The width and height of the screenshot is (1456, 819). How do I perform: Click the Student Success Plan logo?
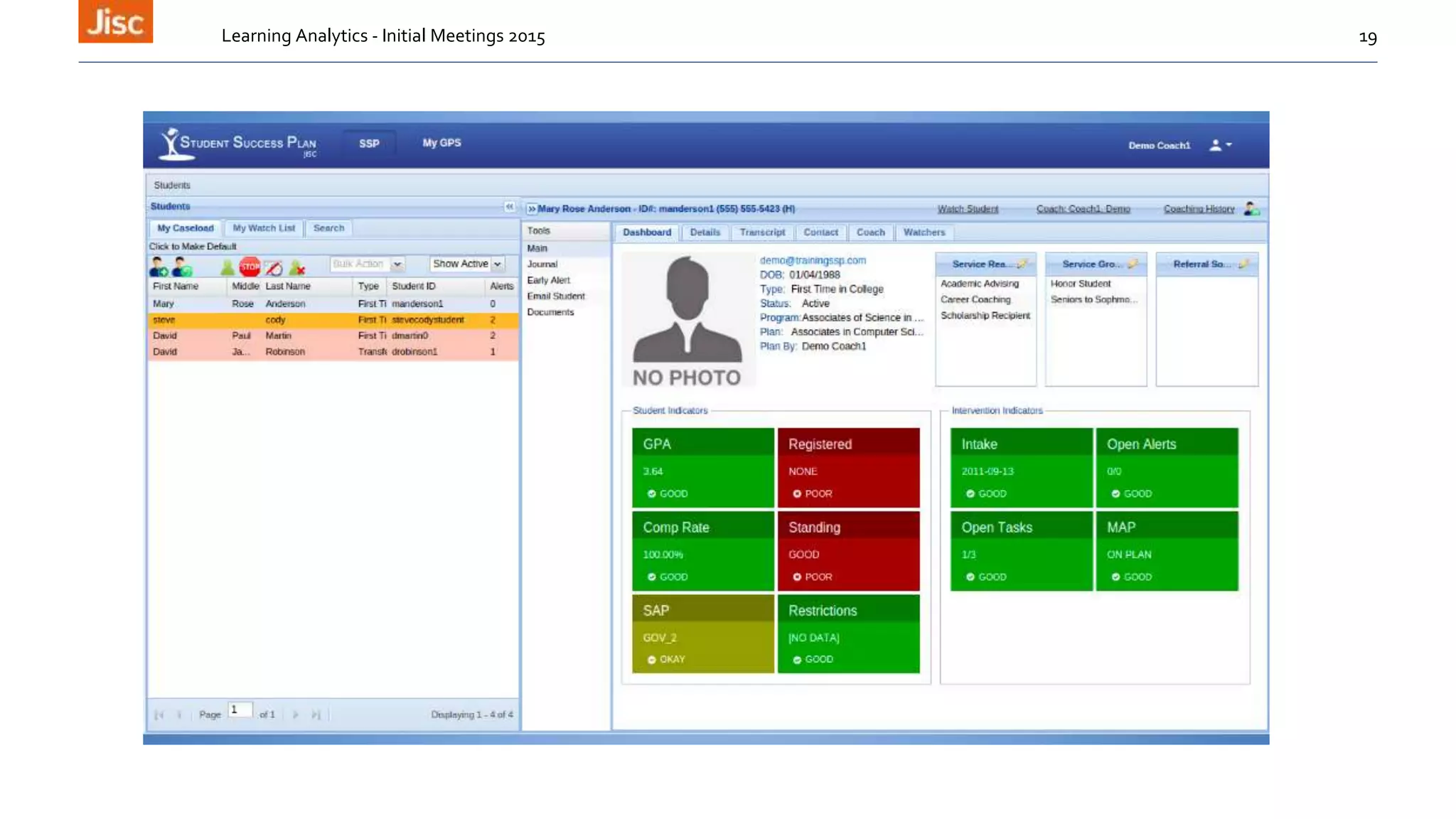point(239,144)
